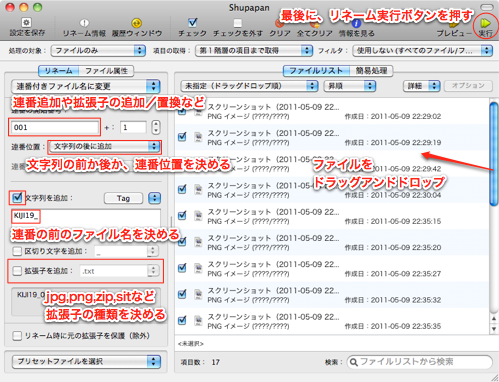
Task: Click the .txt extension field
Action: click(114, 271)
